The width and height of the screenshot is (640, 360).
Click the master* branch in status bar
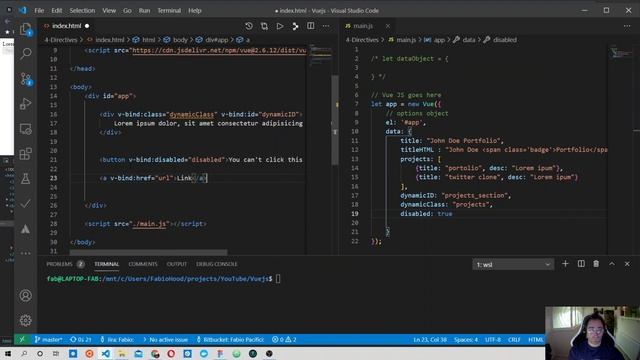pos(48,340)
